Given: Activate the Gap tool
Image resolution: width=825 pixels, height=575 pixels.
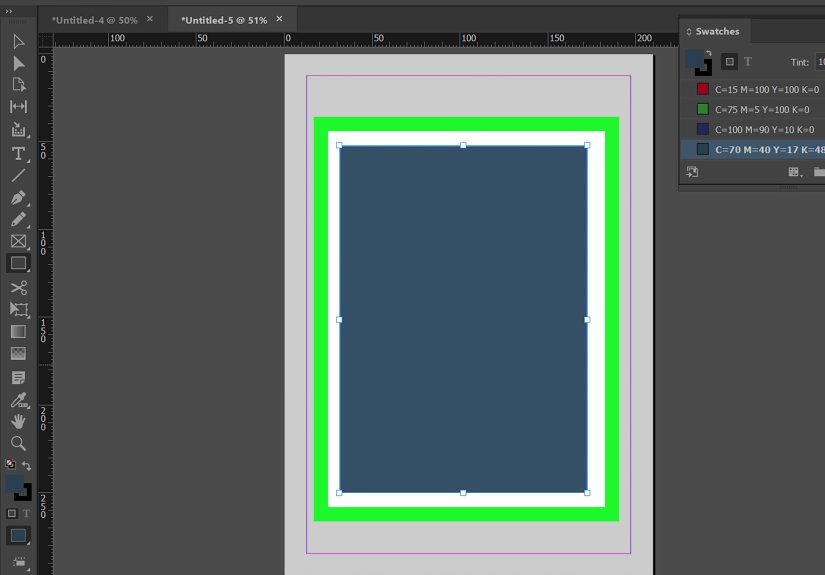Looking at the screenshot, I should coord(18,106).
